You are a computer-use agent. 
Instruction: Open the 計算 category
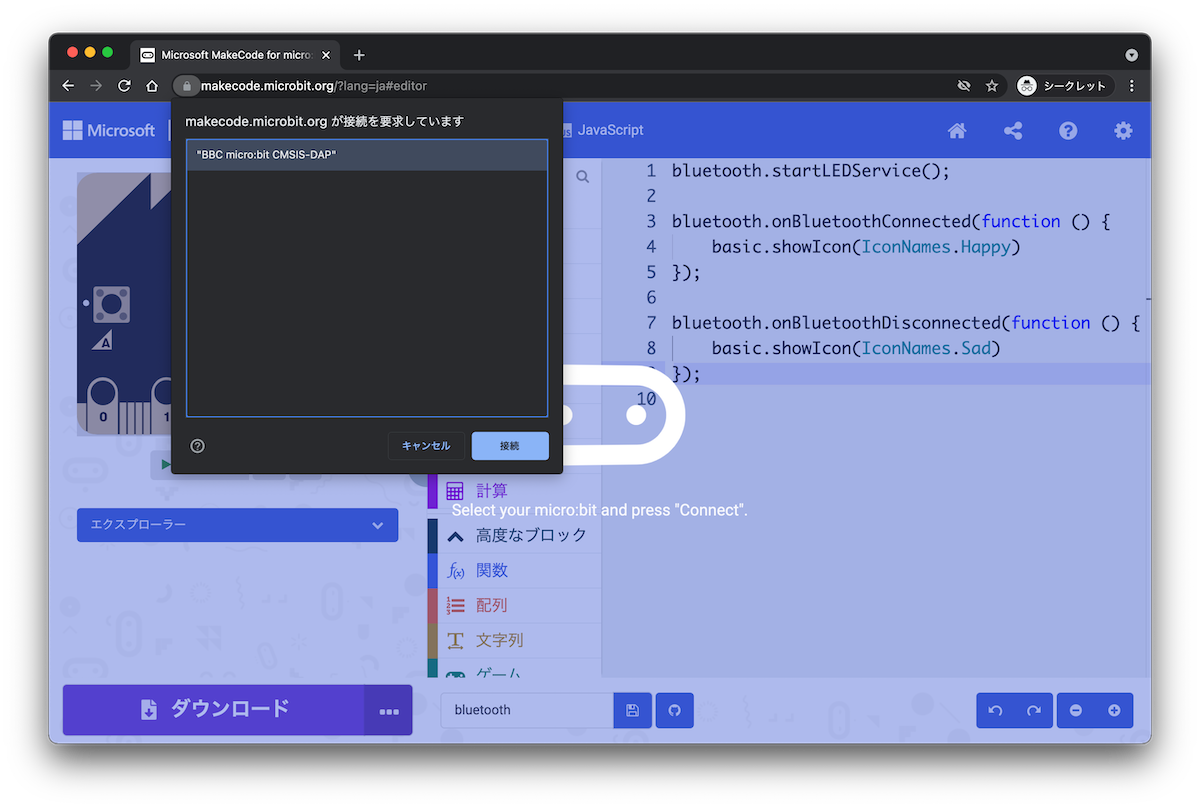[x=514, y=491]
